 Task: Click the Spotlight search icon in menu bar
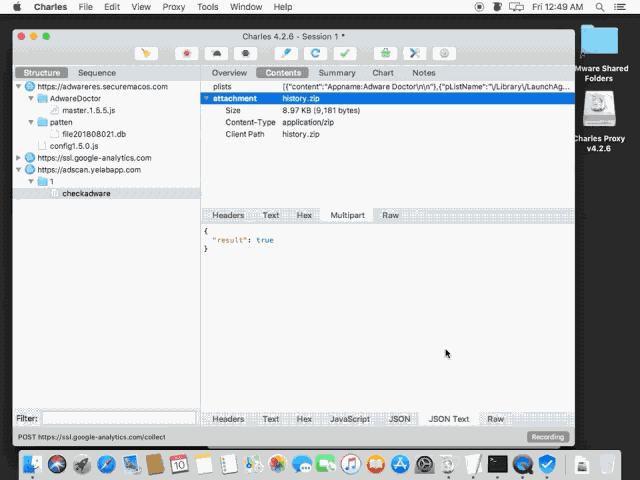pyautogui.click(x=600, y=7)
